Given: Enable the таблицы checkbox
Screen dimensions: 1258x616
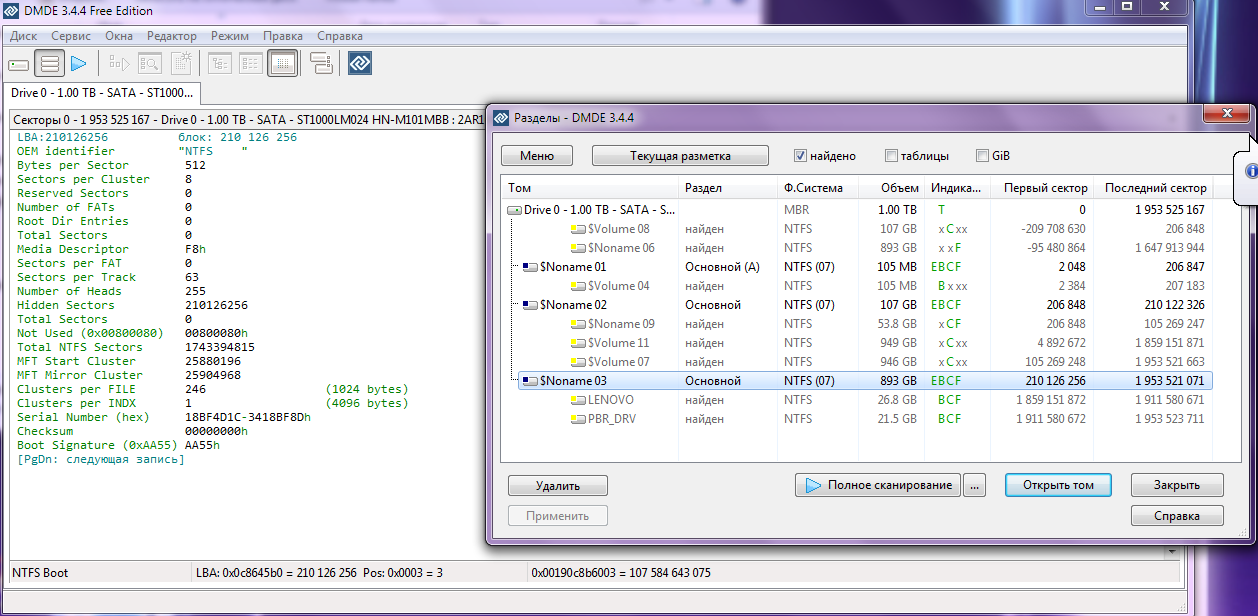Looking at the screenshot, I should (891, 156).
